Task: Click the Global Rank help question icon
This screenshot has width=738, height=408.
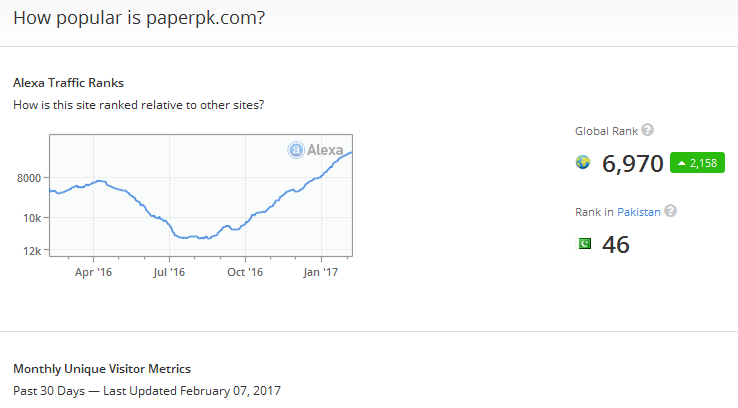Action: 648,130
